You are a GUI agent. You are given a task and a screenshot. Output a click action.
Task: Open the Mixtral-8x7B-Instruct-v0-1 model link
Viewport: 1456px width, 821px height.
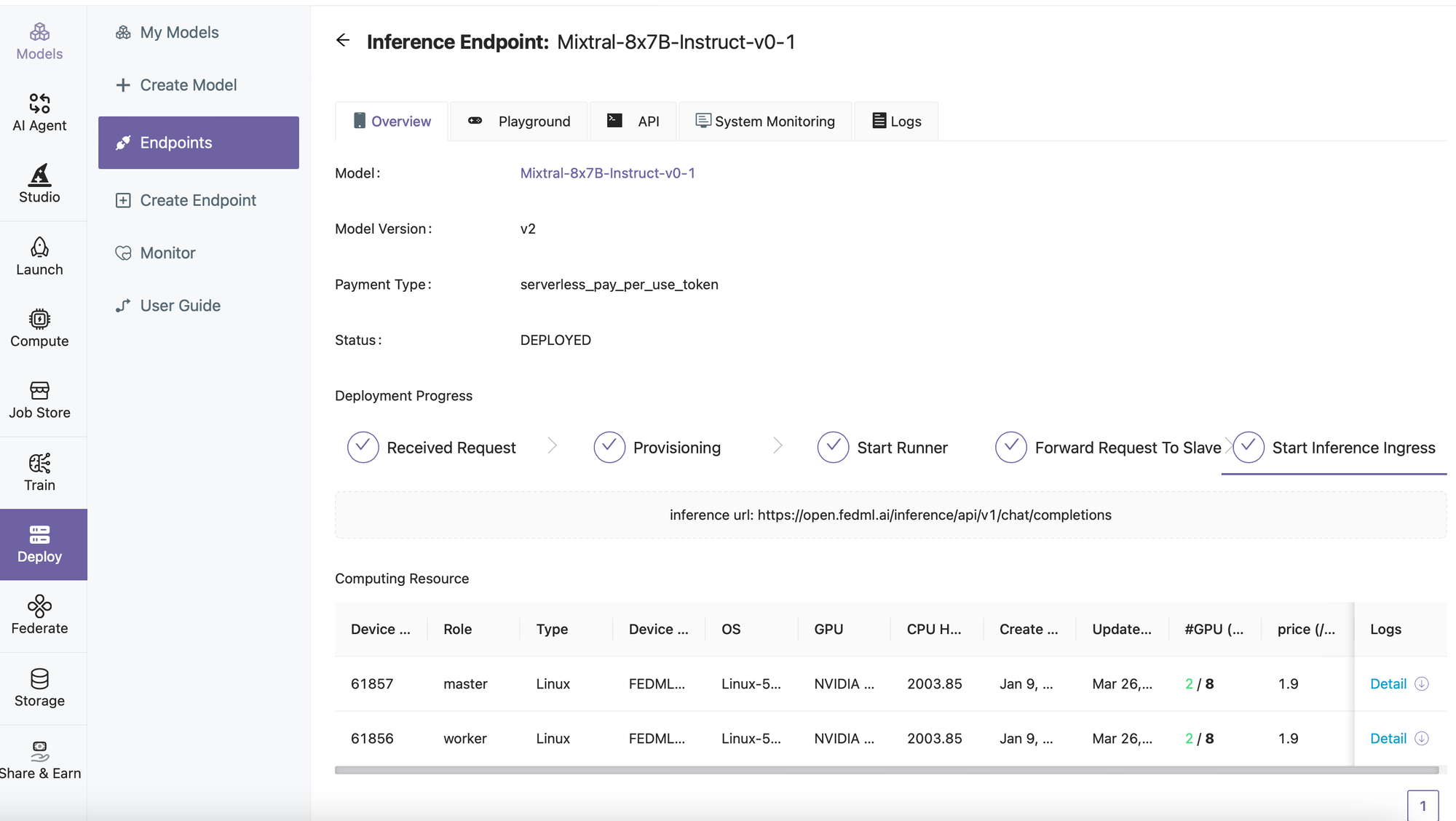click(x=607, y=173)
